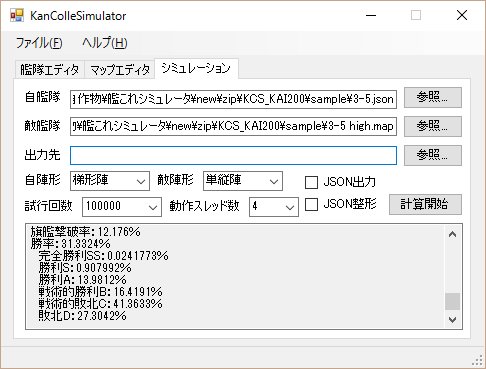Click the KanColleSimulator app icon in title bar
486x369 pixels.
click(17, 15)
